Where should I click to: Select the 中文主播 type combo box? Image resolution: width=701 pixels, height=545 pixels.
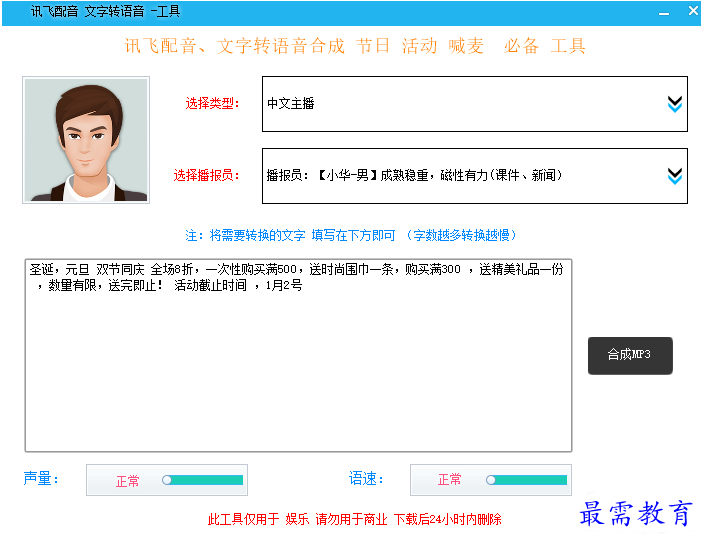[x=474, y=104]
